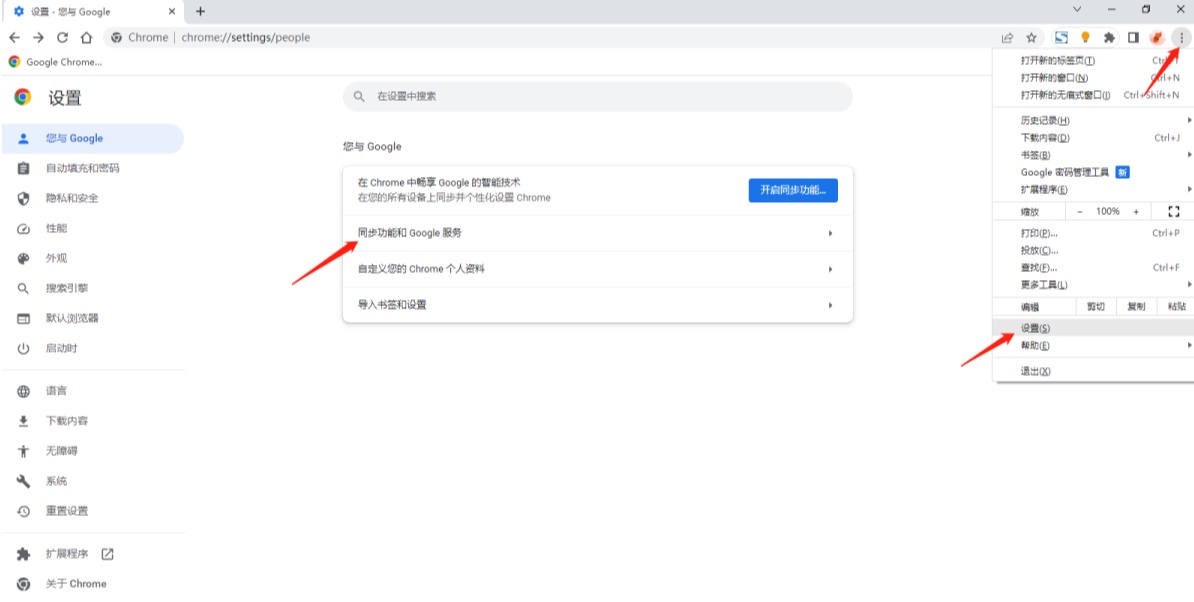Share this page icon in address bar
The height and width of the screenshot is (602, 1194).
[x=1007, y=37]
